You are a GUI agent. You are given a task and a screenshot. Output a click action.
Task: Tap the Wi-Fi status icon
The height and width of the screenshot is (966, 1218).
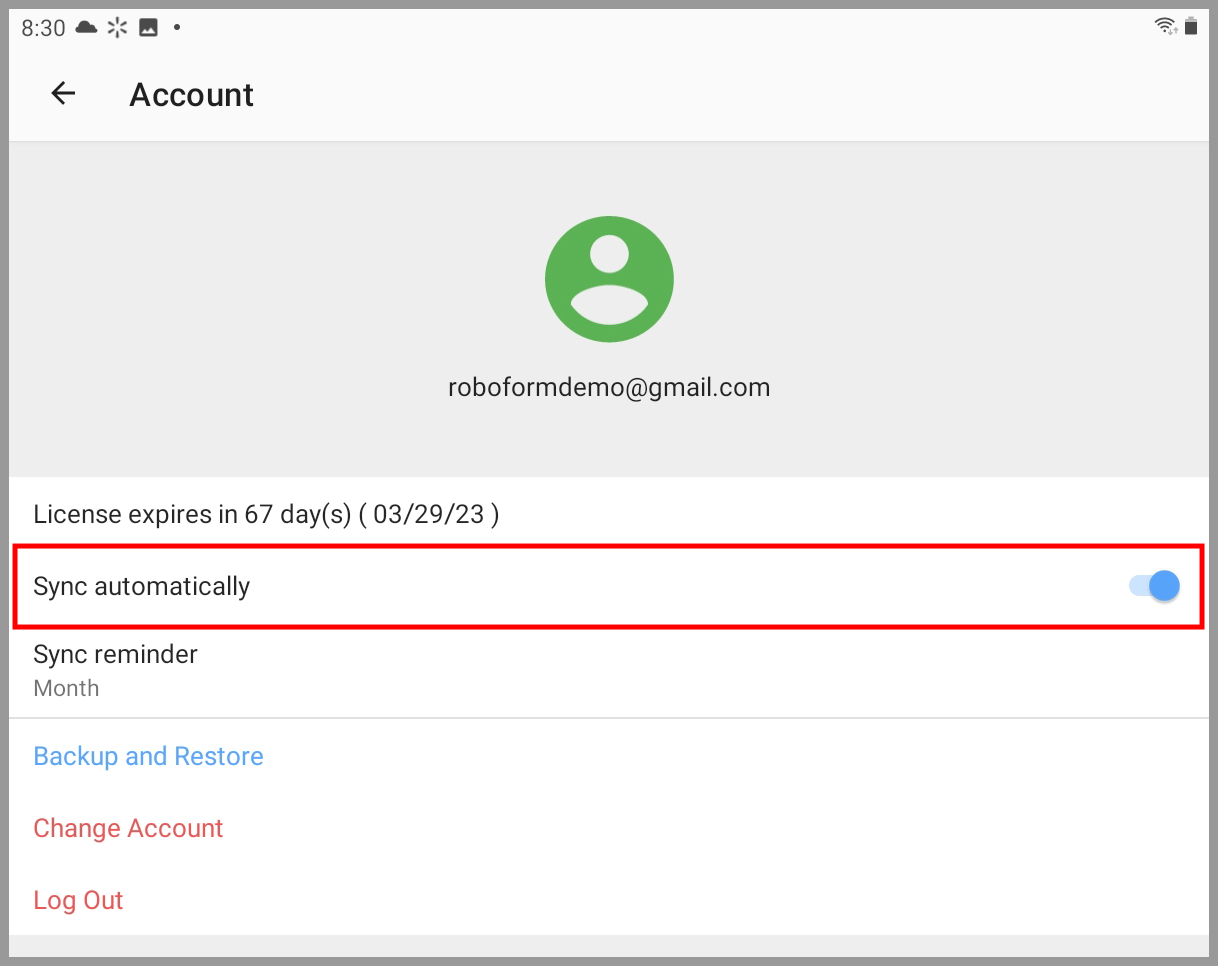coord(1165,26)
